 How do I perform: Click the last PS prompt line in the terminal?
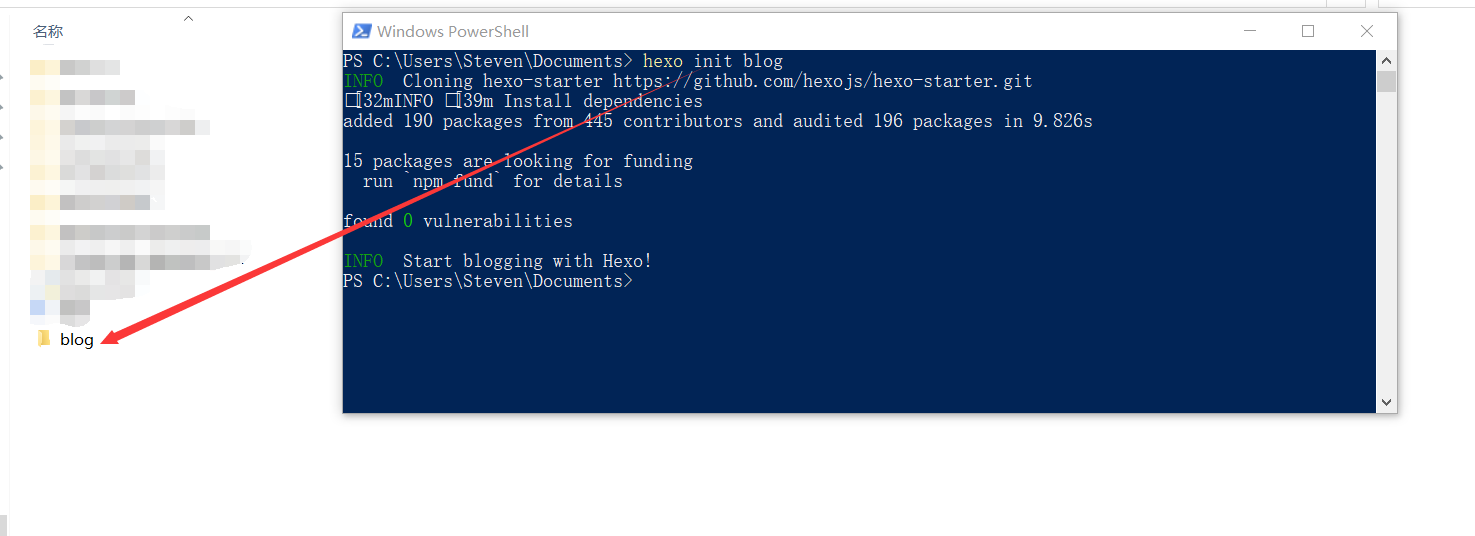(x=488, y=281)
